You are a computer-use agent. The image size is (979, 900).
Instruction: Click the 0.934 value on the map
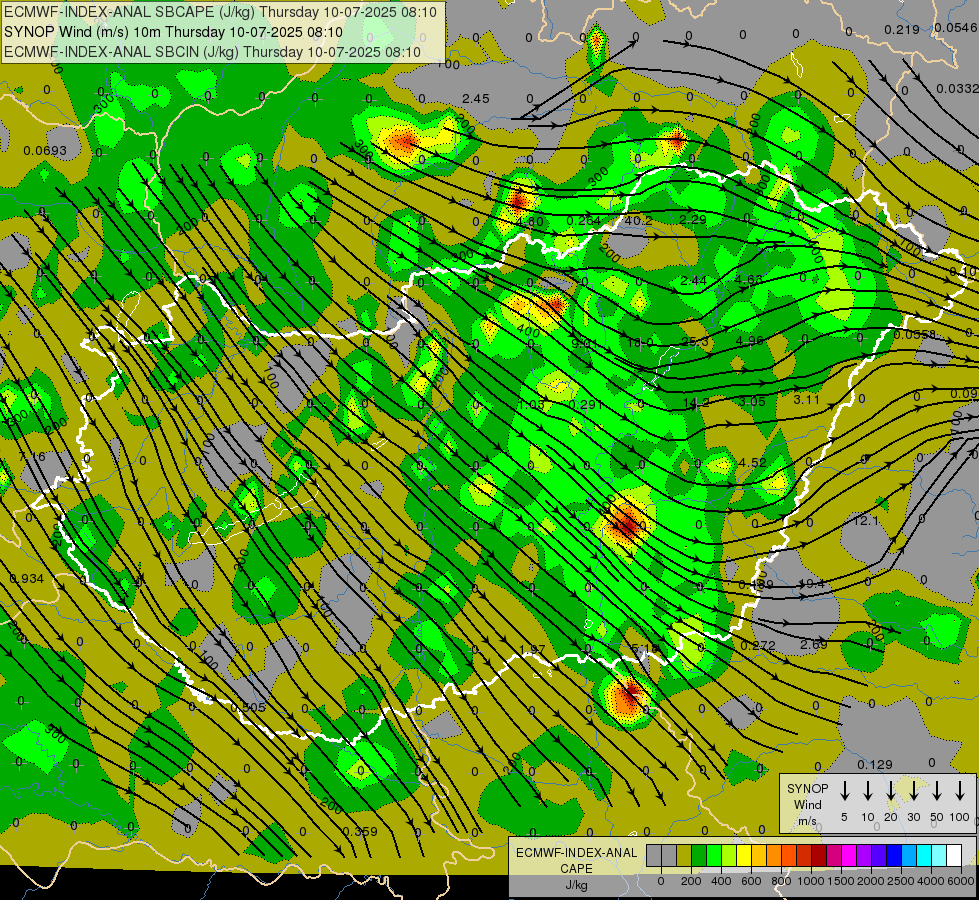[x=27, y=578]
